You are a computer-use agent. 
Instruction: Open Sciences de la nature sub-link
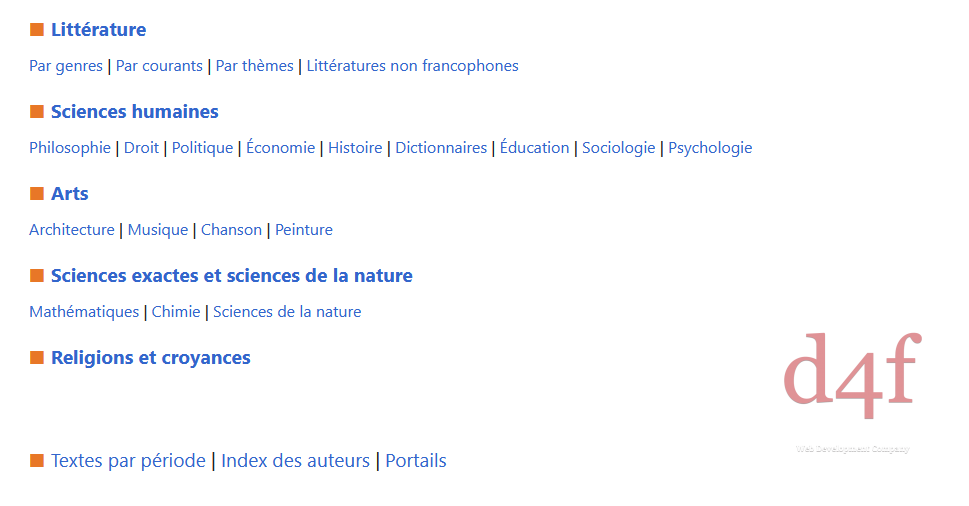click(287, 312)
